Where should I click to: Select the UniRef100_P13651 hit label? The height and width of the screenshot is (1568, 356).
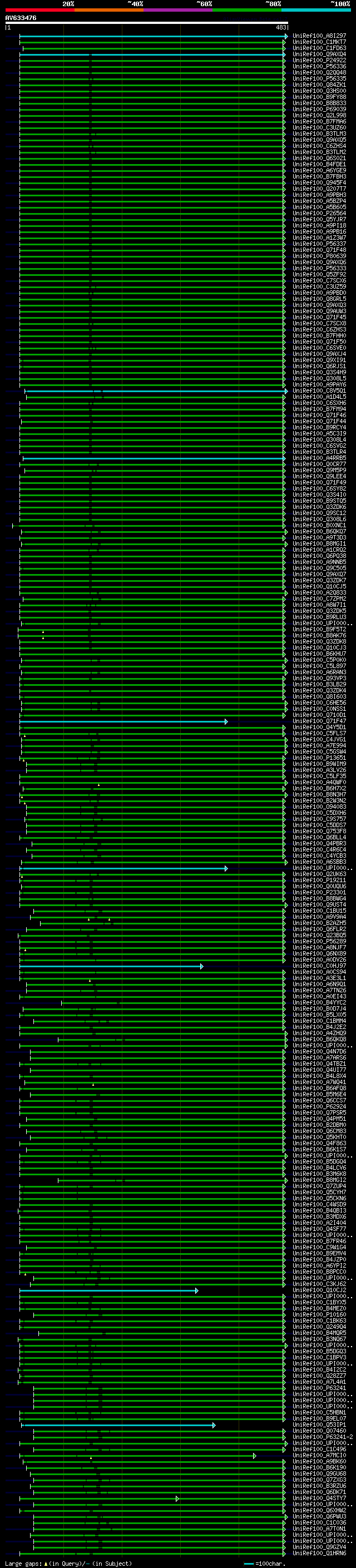click(x=319, y=758)
